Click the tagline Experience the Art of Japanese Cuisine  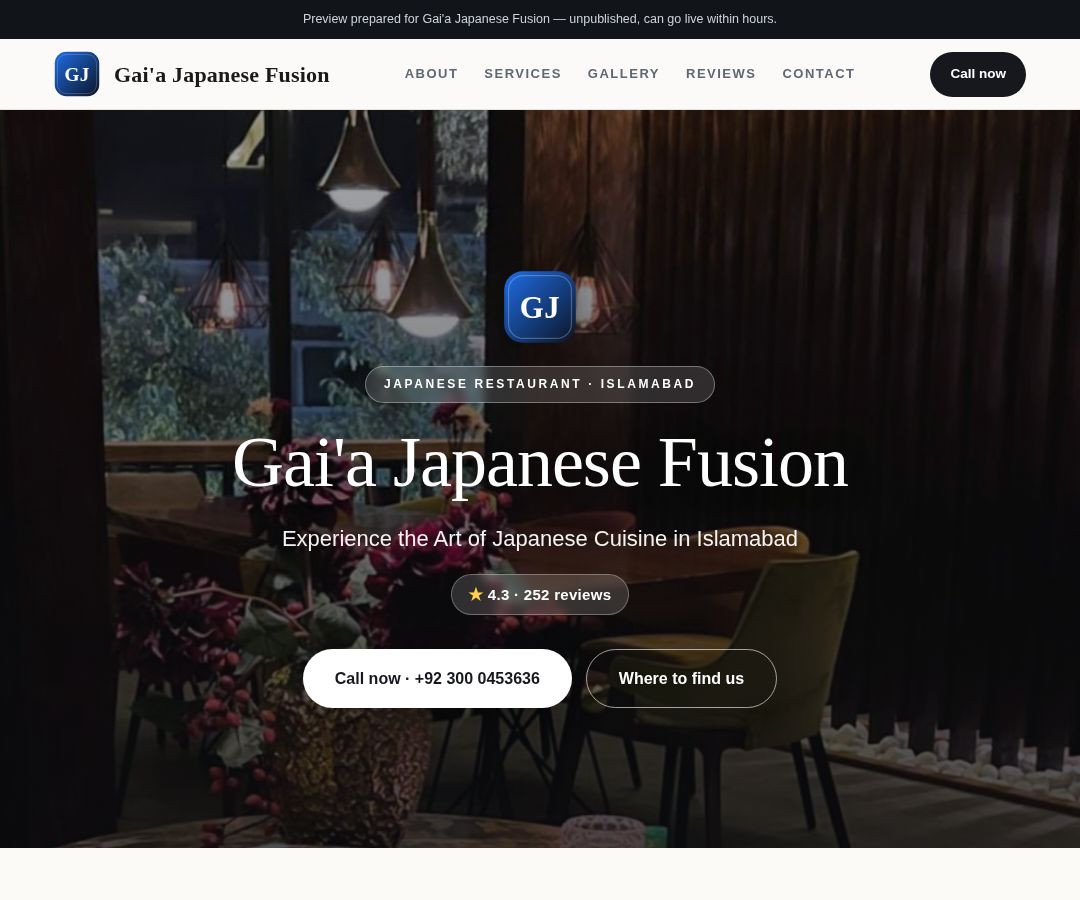pos(540,538)
